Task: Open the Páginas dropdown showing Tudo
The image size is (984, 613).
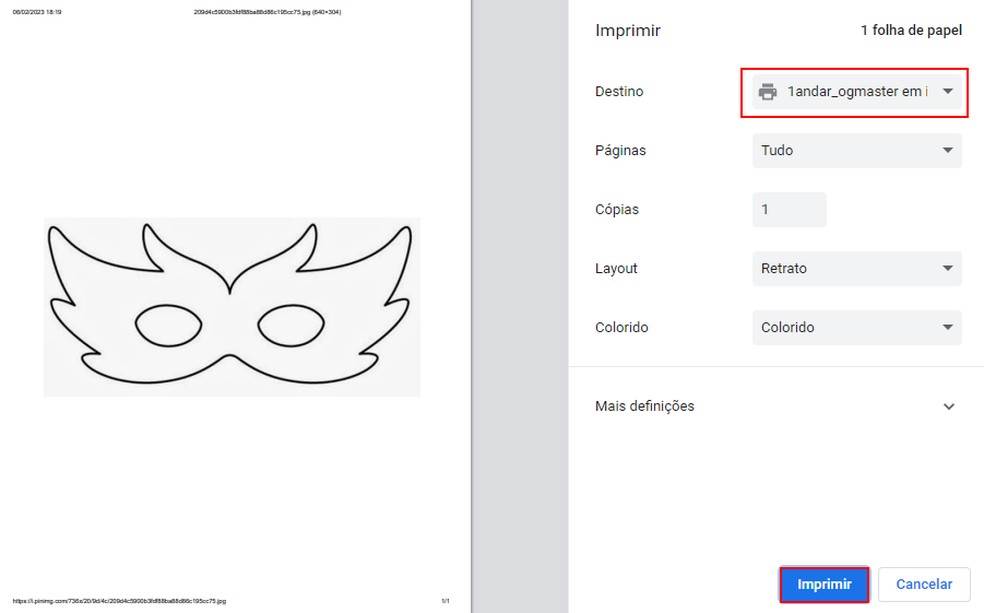Action: click(x=856, y=150)
